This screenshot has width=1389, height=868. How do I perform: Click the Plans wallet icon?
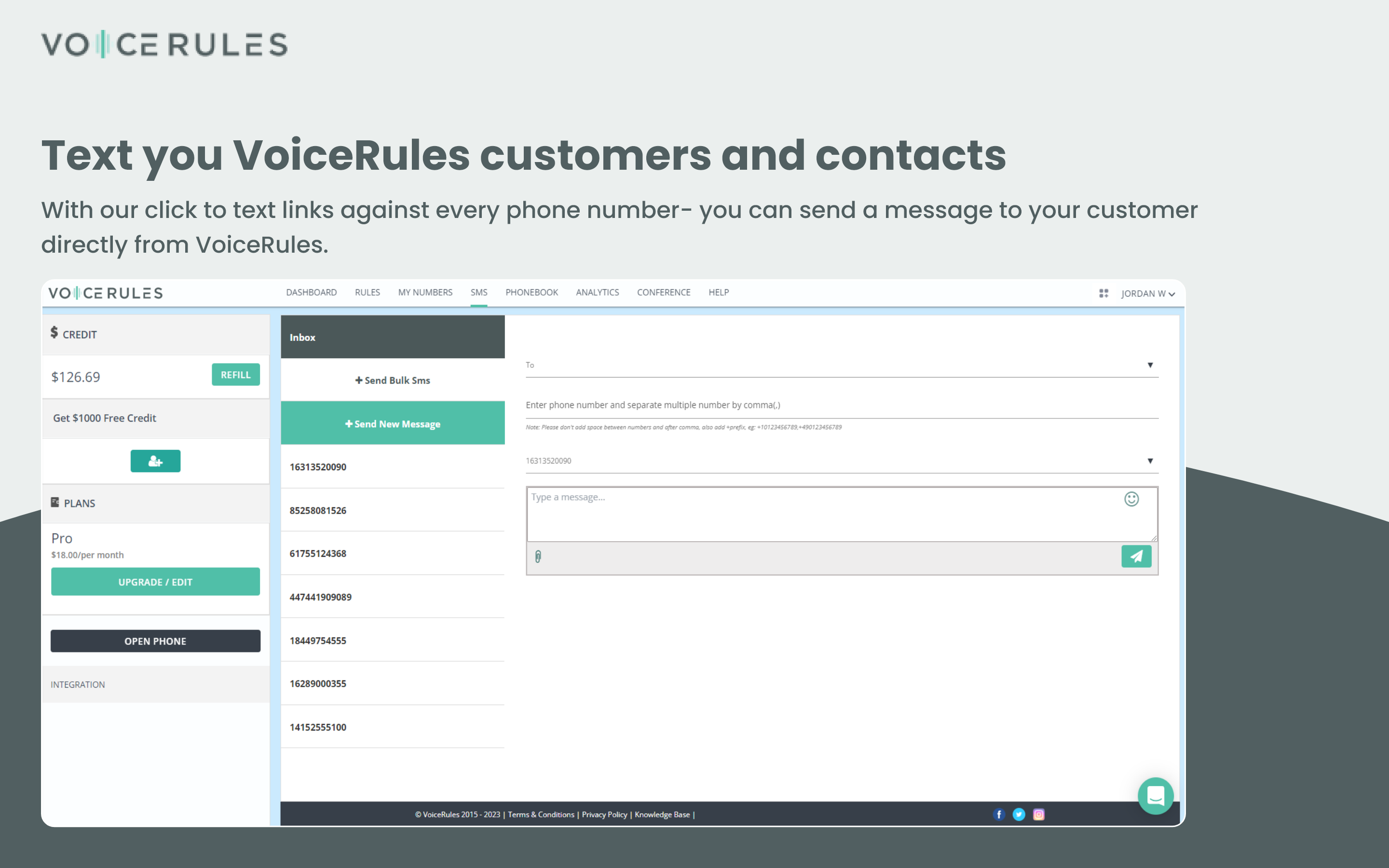55,502
